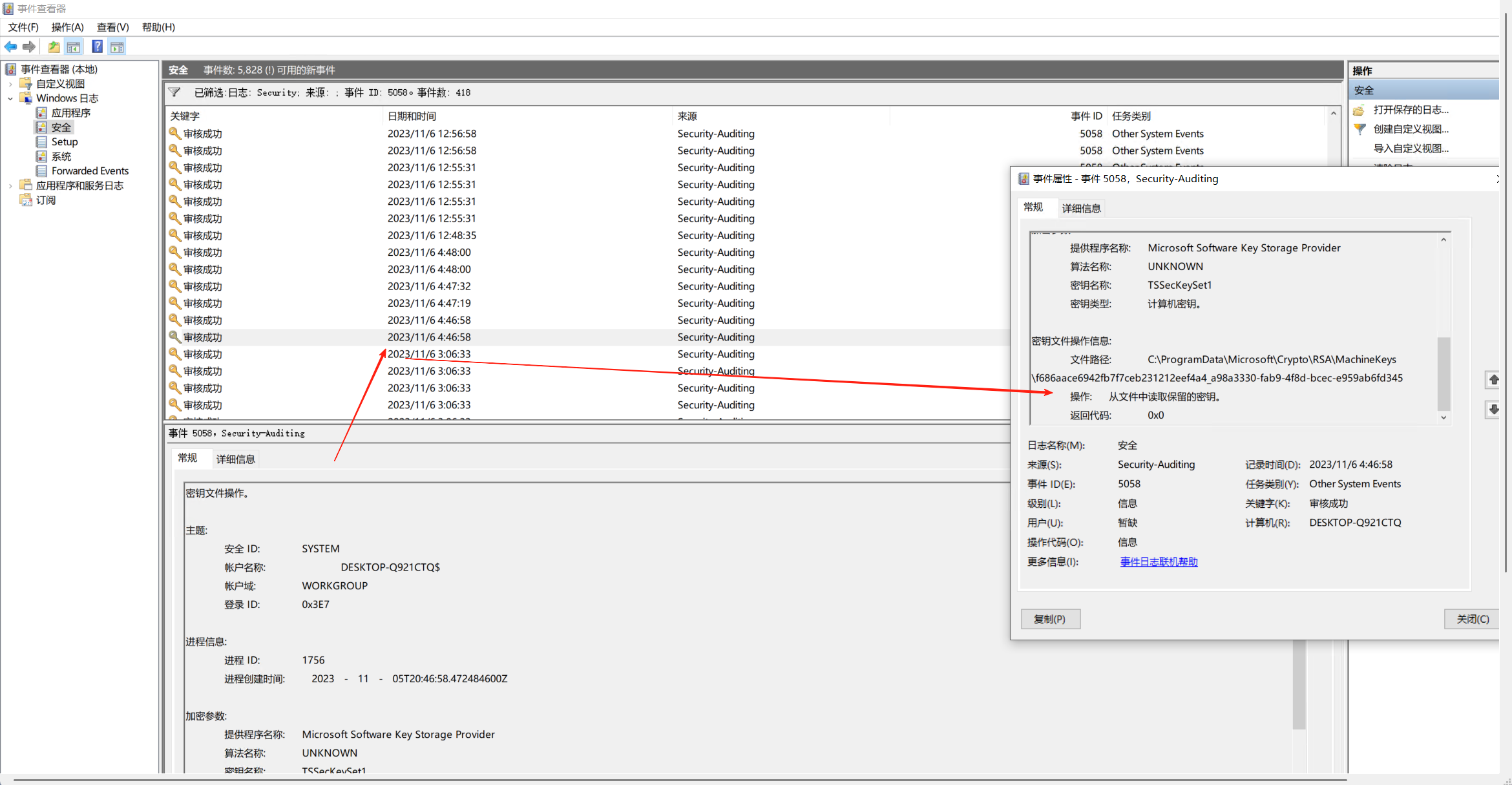
Task: Toggle Show/Hide Action Pane toolbar icon
Action: [117, 47]
